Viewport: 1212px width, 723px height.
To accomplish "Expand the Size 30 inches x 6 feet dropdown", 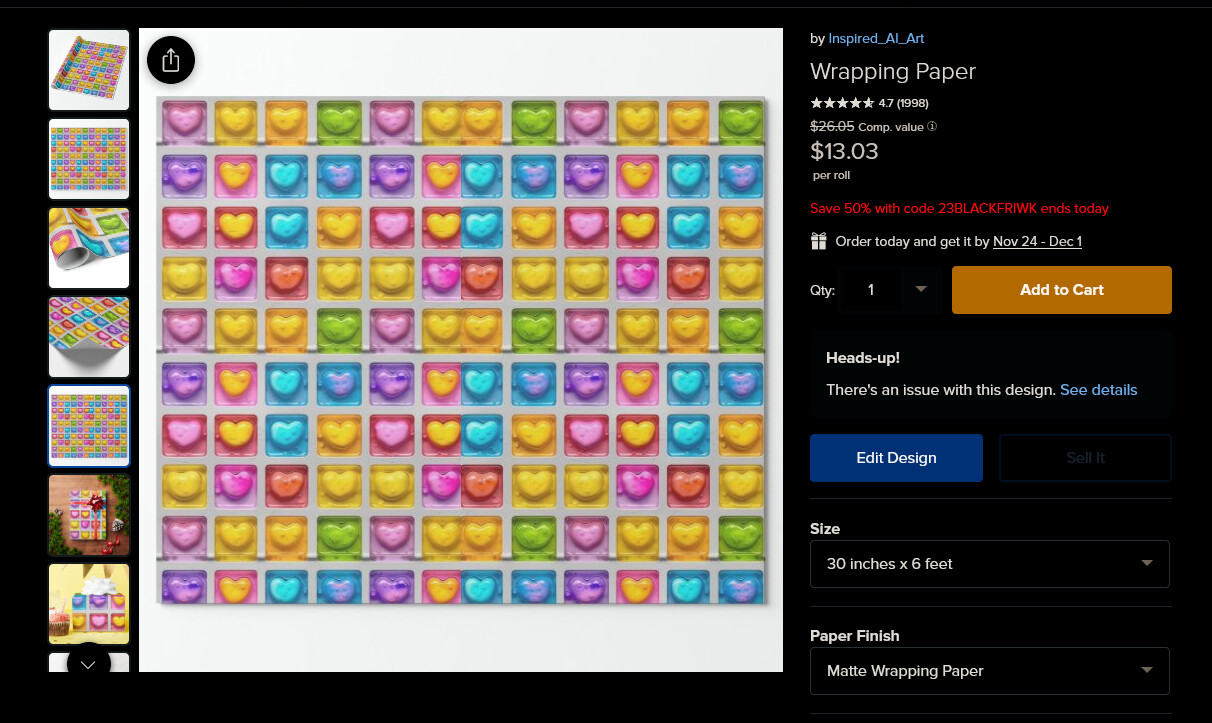I will [990, 564].
